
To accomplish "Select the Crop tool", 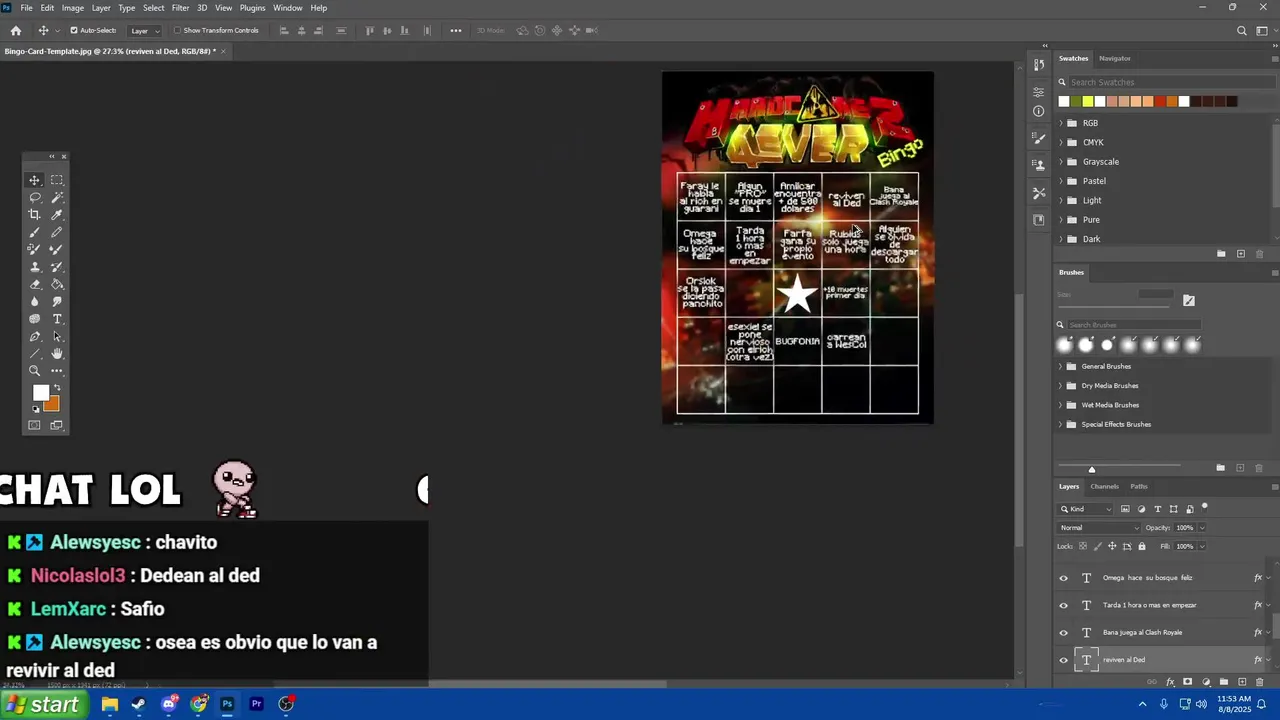I will click(x=35, y=215).
